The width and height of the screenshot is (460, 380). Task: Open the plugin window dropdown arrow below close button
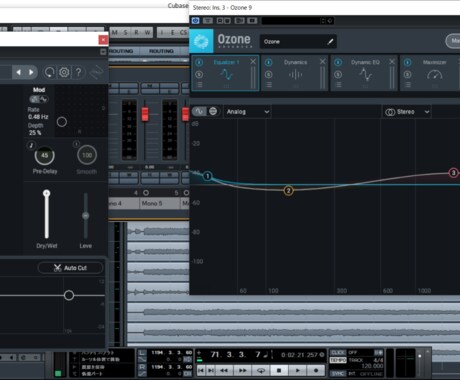103,52
